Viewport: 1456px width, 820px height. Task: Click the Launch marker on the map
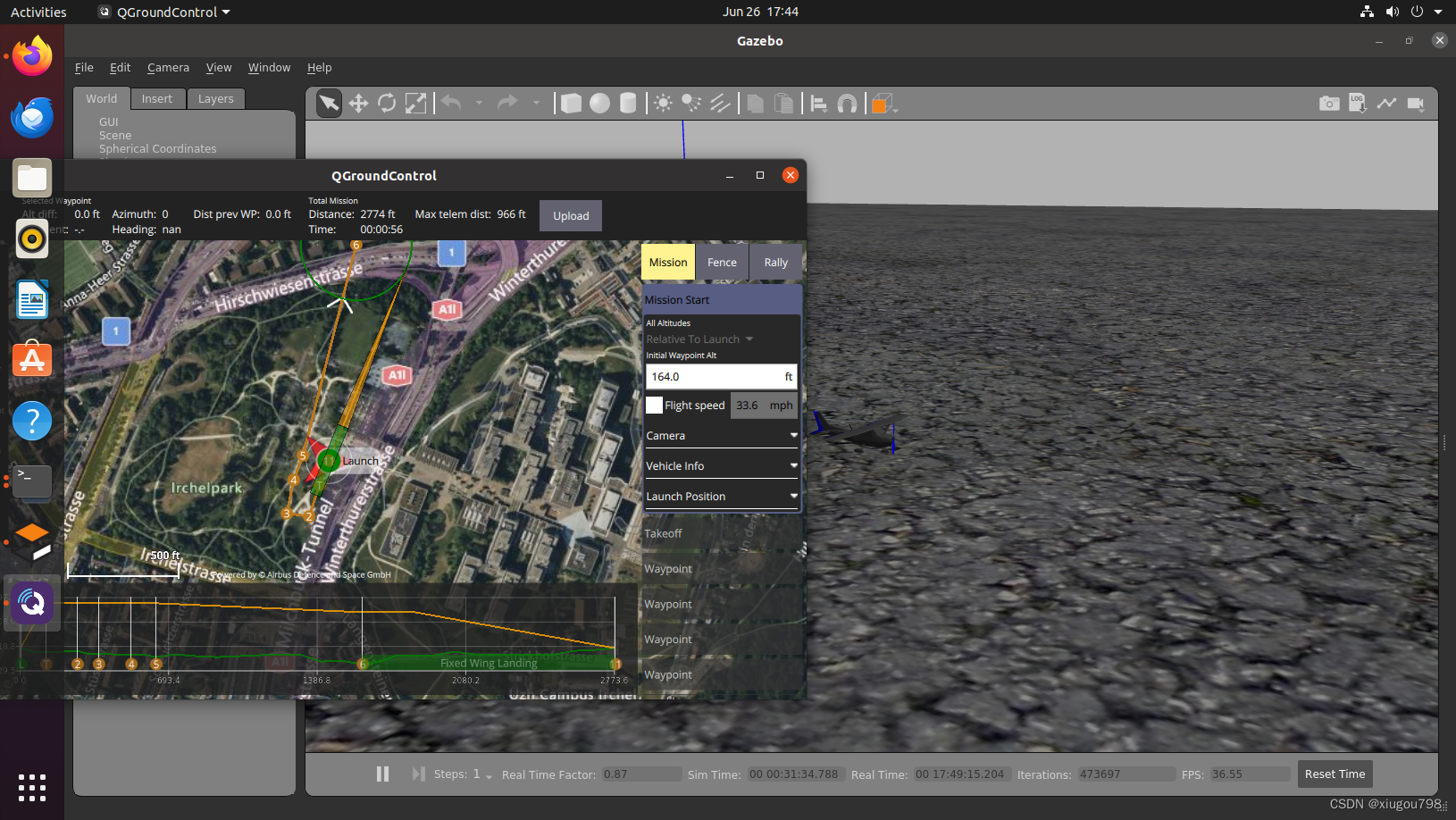point(329,461)
